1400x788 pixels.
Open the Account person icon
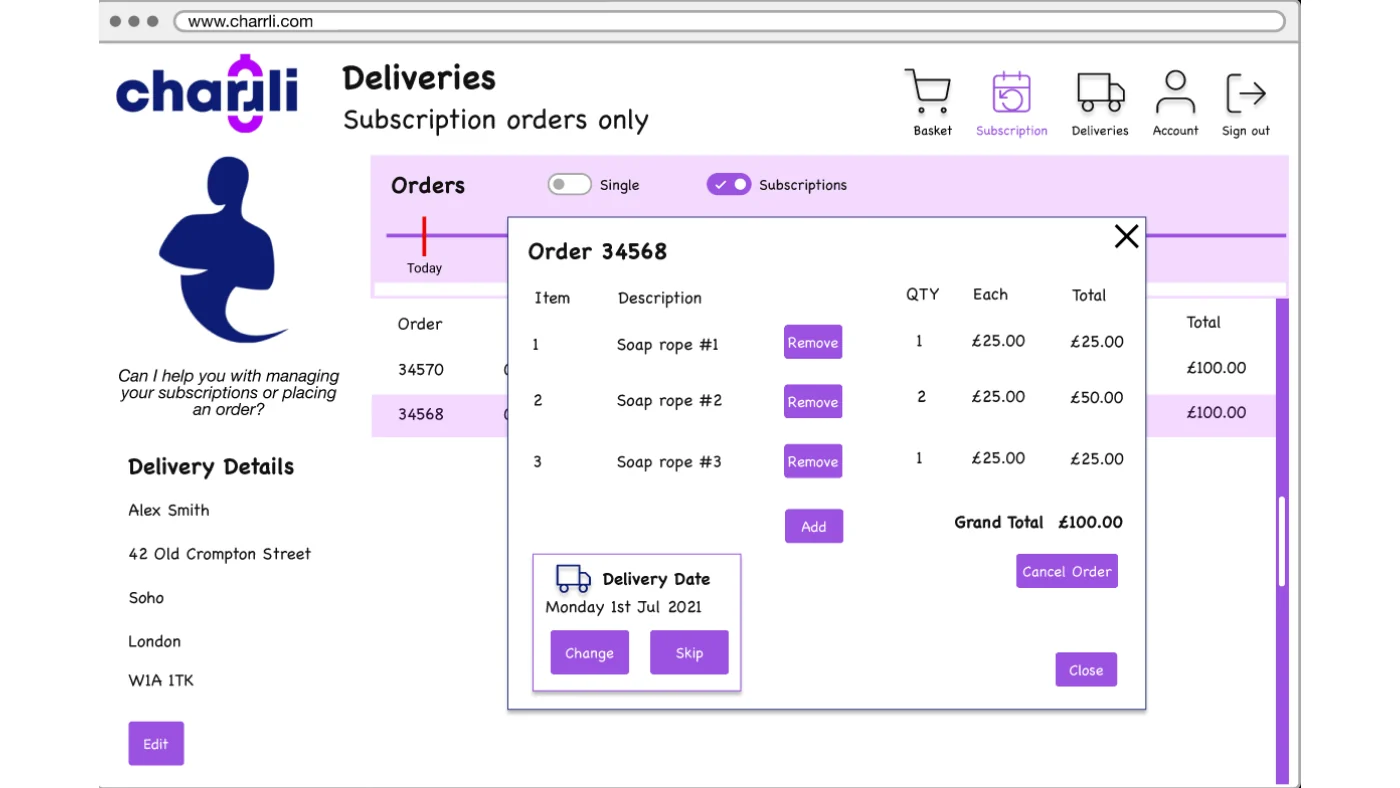pyautogui.click(x=1175, y=92)
